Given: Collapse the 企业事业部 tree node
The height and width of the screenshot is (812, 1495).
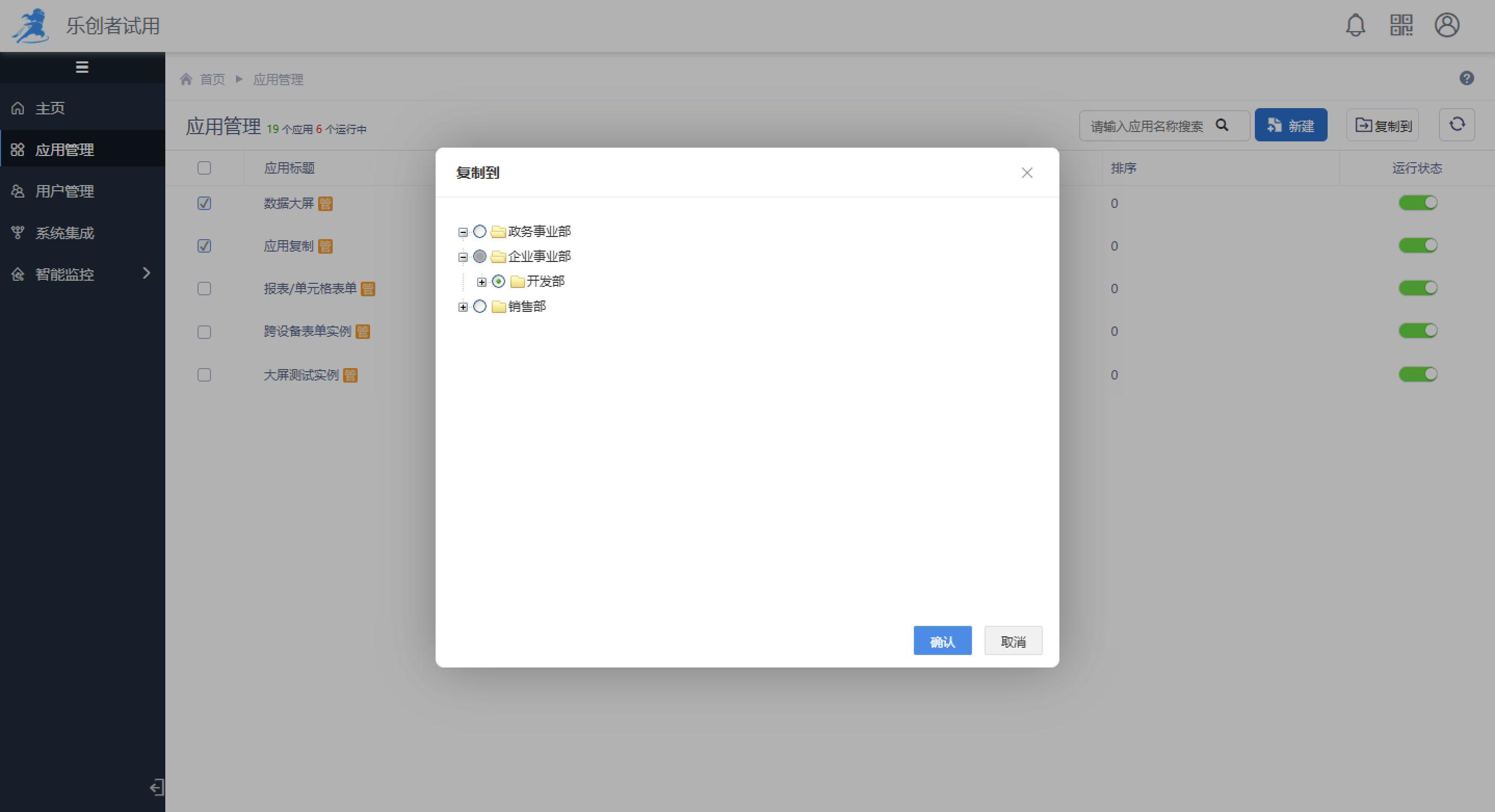Looking at the screenshot, I should [x=463, y=257].
